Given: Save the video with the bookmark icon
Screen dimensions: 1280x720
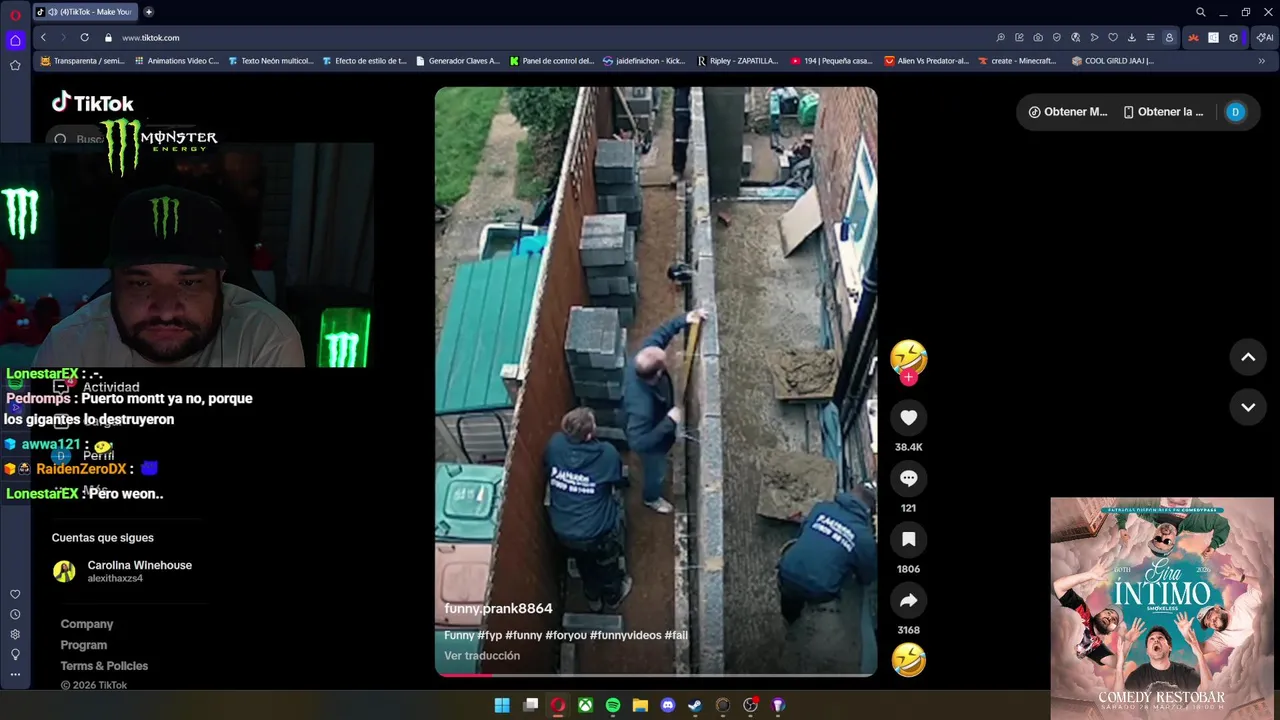Looking at the screenshot, I should 908,540.
